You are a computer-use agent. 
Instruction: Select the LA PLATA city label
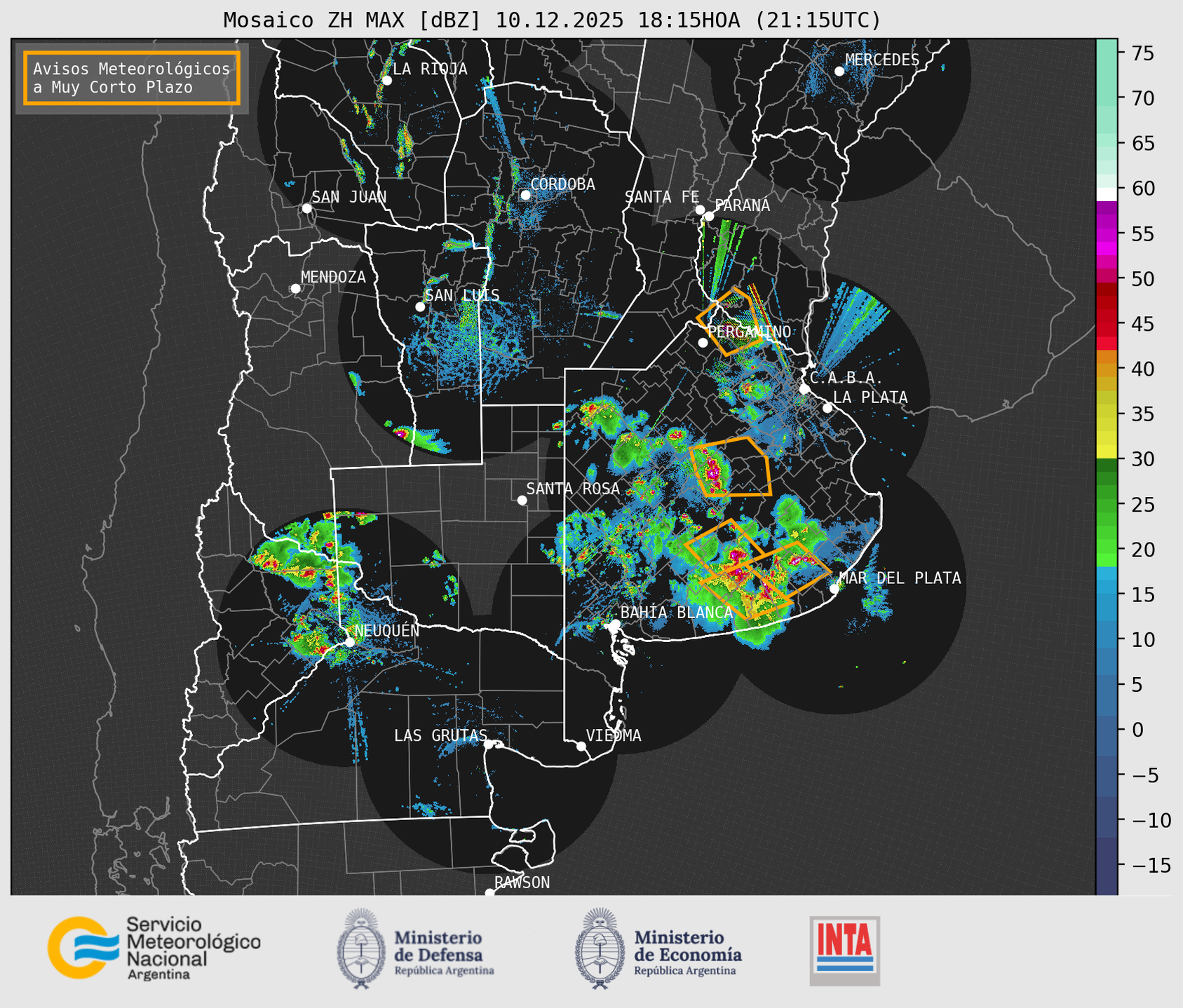[870, 397]
